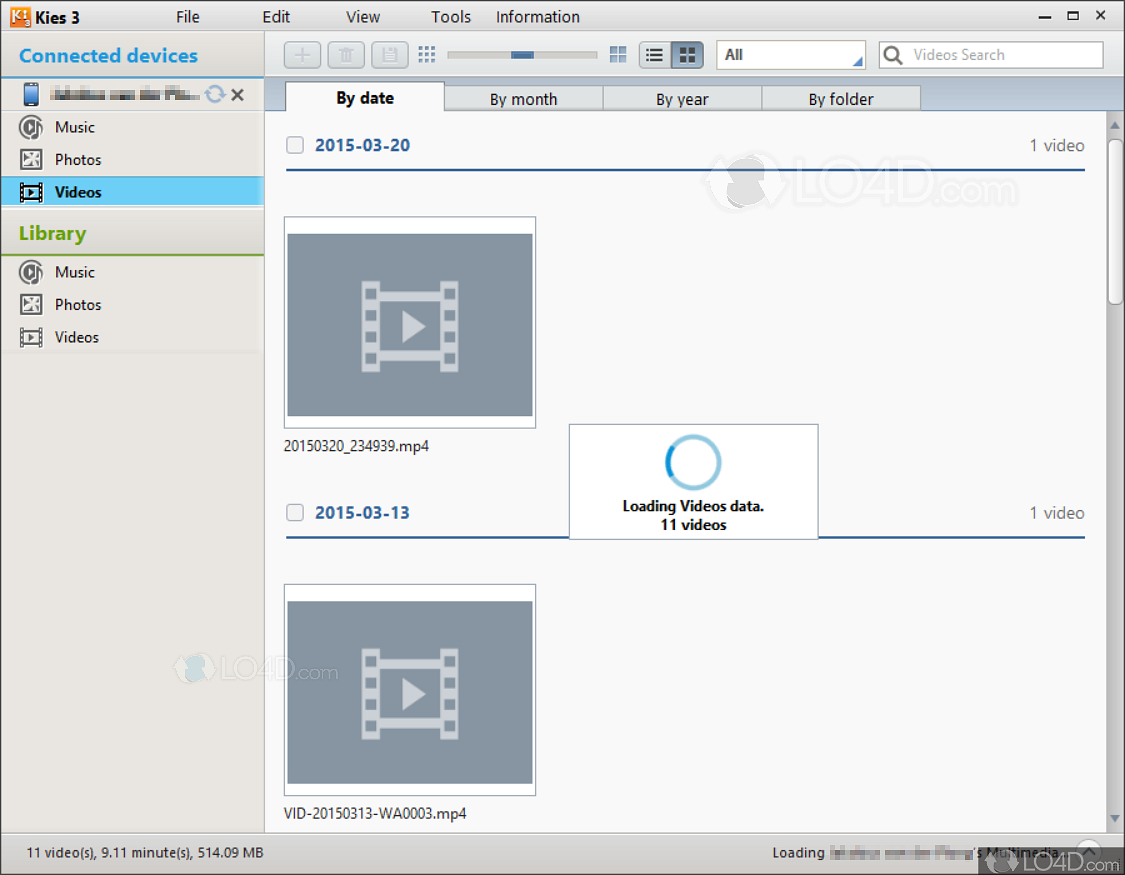Viewport: 1125px width, 875px height.
Task: Click the connected phone device icon
Action: click(31, 94)
